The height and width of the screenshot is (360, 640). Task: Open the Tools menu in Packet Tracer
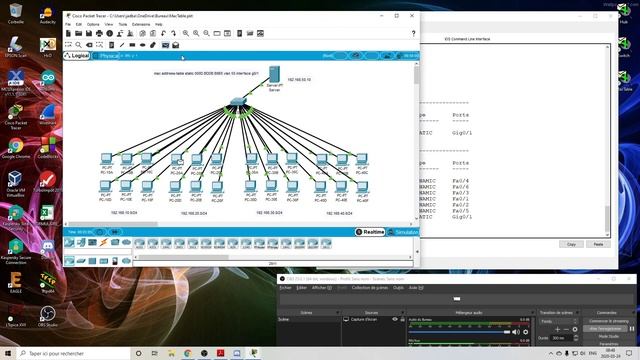coord(122,24)
